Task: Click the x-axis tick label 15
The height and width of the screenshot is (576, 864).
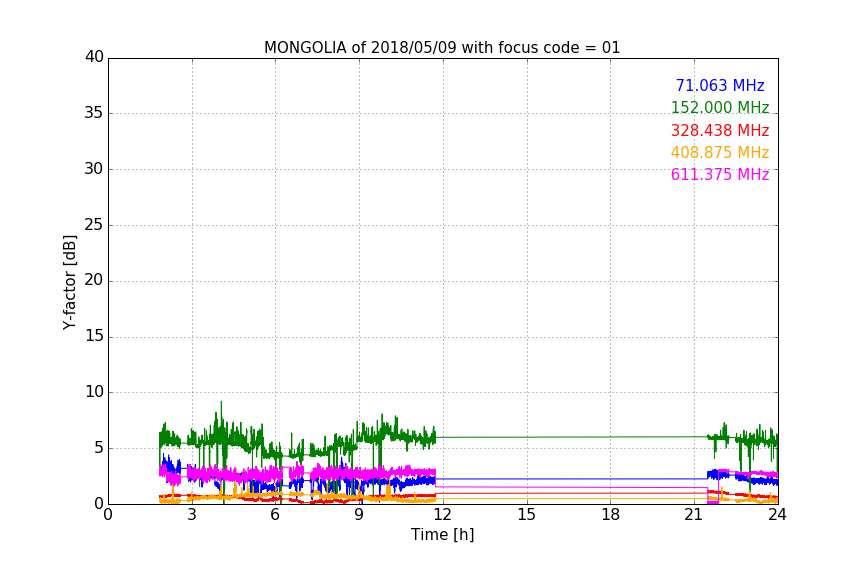Action: point(527,514)
